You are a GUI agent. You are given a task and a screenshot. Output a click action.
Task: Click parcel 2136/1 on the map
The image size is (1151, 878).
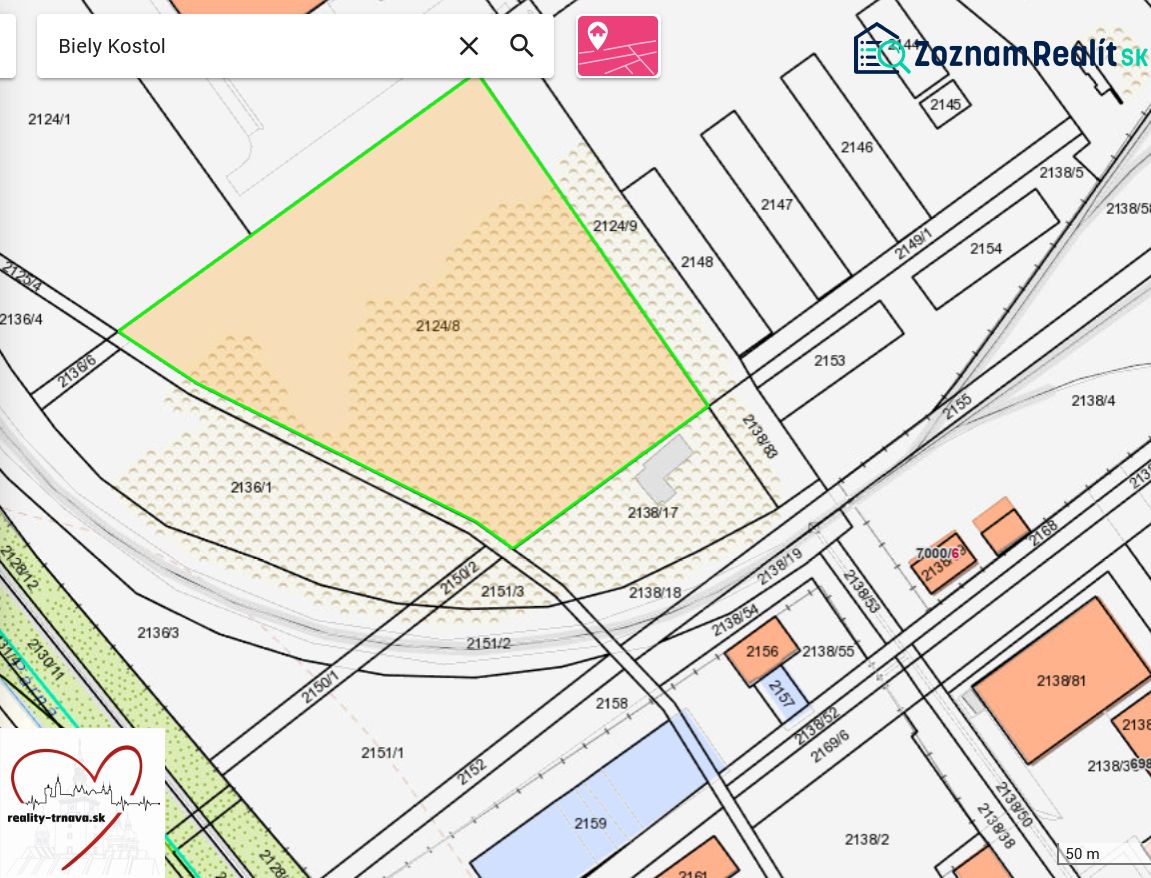coord(251,487)
